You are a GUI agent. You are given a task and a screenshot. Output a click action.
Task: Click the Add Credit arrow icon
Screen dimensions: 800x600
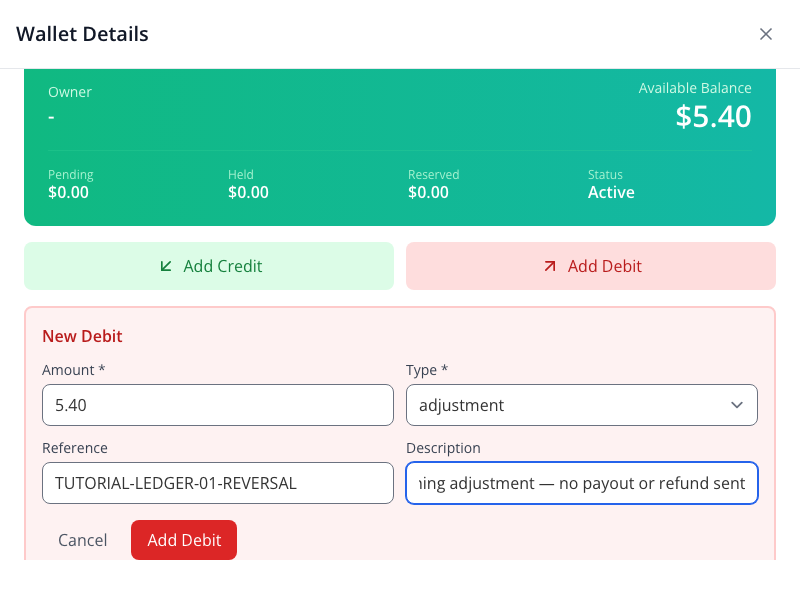[x=166, y=266]
